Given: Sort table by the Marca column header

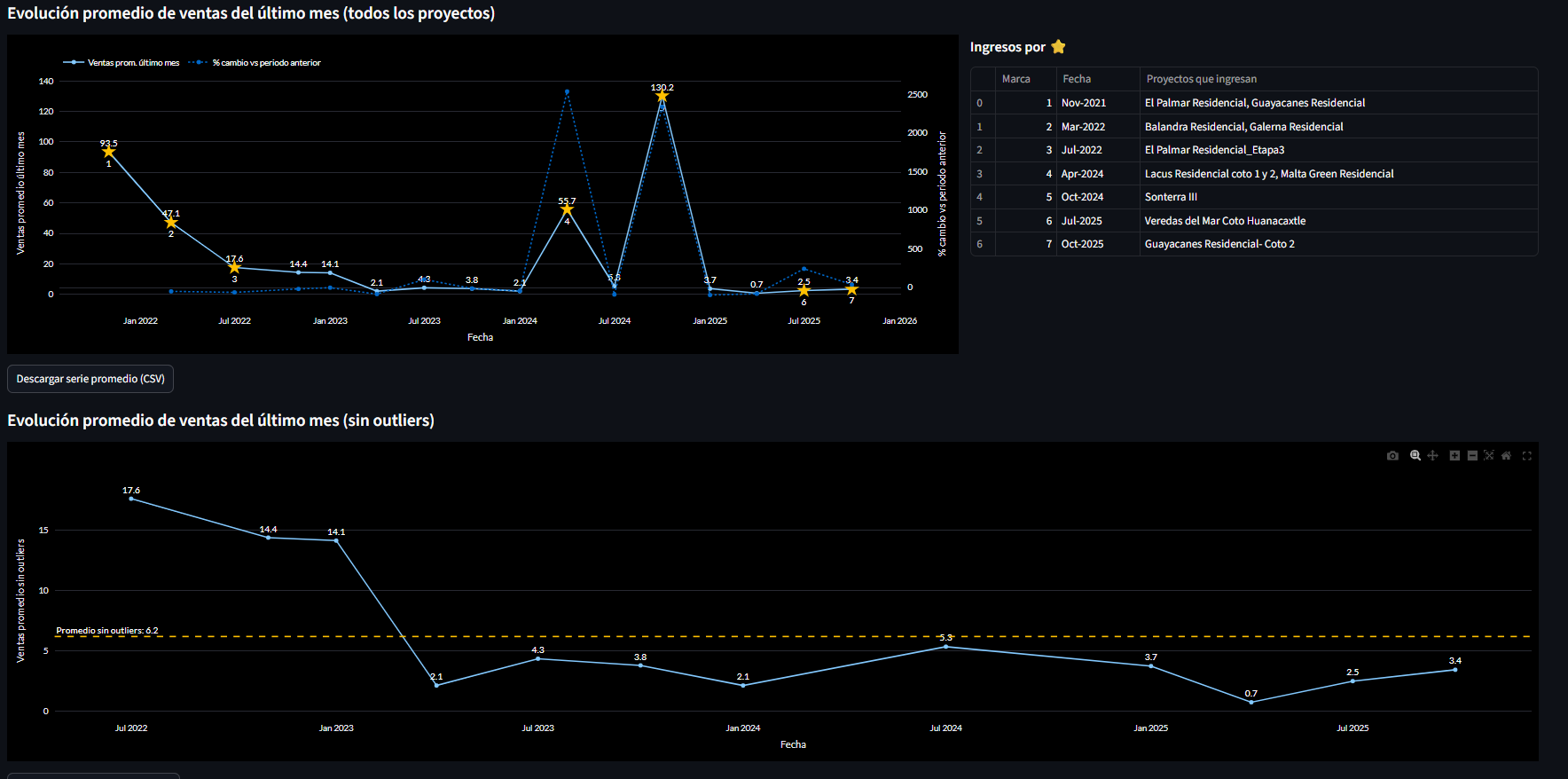Looking at the screenshot, I should coord(1016,79).
